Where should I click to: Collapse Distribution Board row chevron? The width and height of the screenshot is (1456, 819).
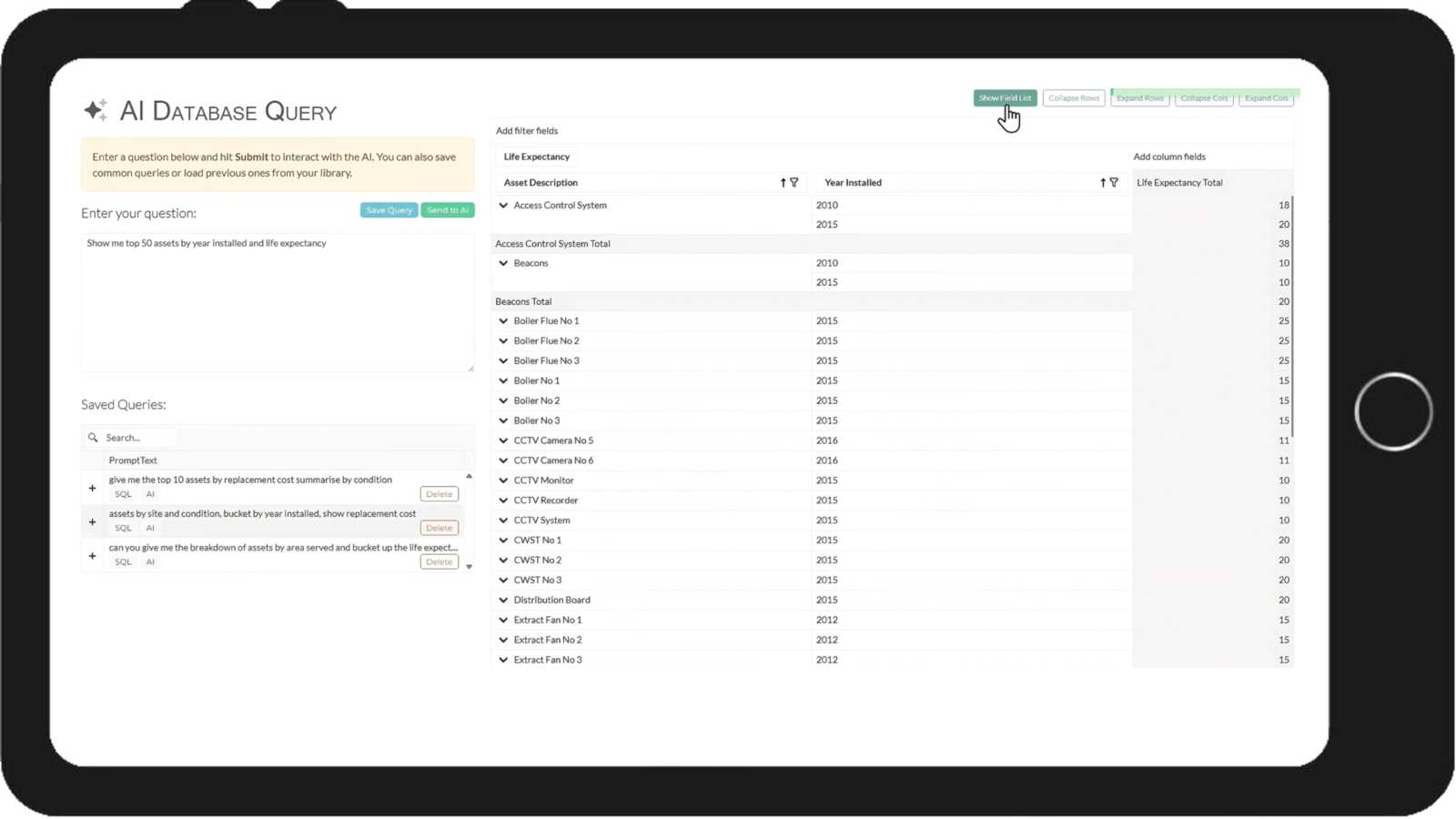503,601
